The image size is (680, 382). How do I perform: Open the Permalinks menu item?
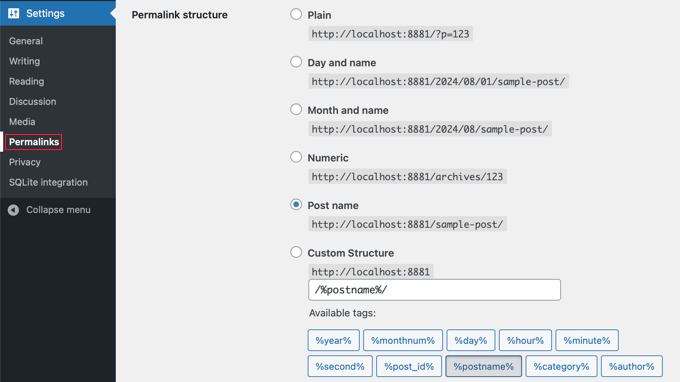(34, 142)
